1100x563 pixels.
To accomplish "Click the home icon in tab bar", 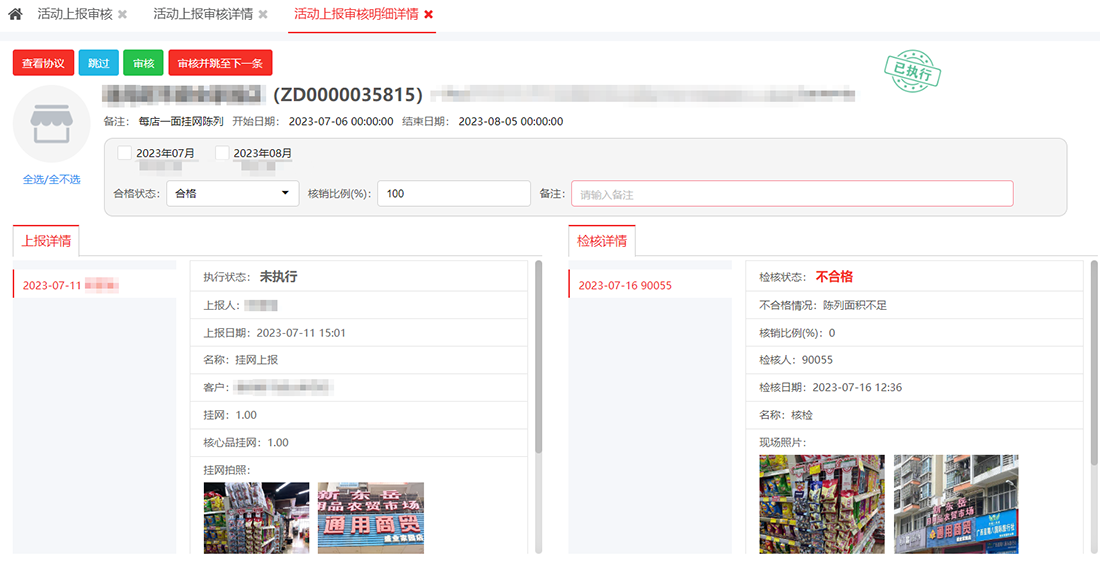I will coord(15,15).
